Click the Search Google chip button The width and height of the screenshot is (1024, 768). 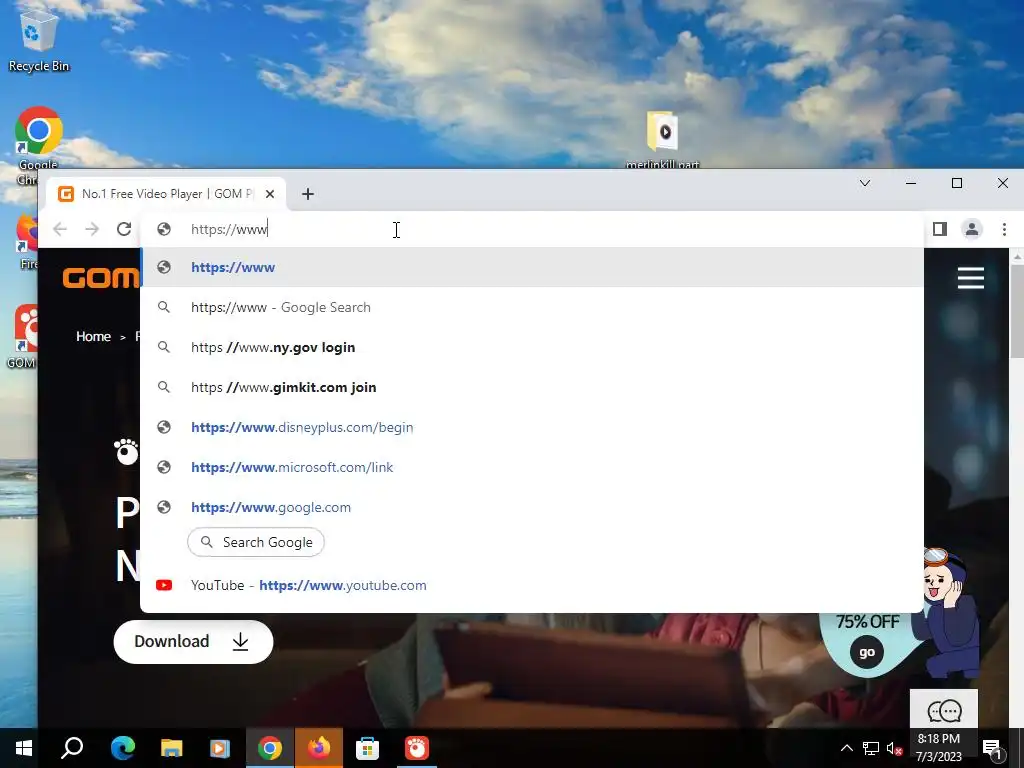tap(256, 542)
